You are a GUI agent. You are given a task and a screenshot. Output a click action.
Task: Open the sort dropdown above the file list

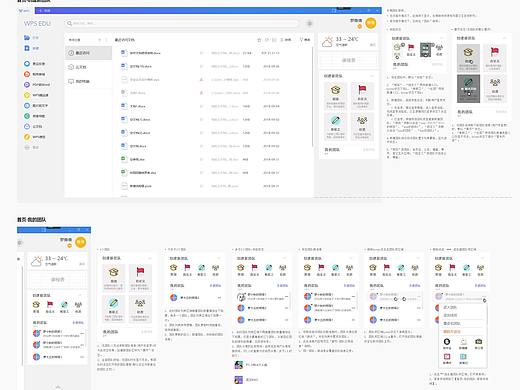click(x=286, y=40)
